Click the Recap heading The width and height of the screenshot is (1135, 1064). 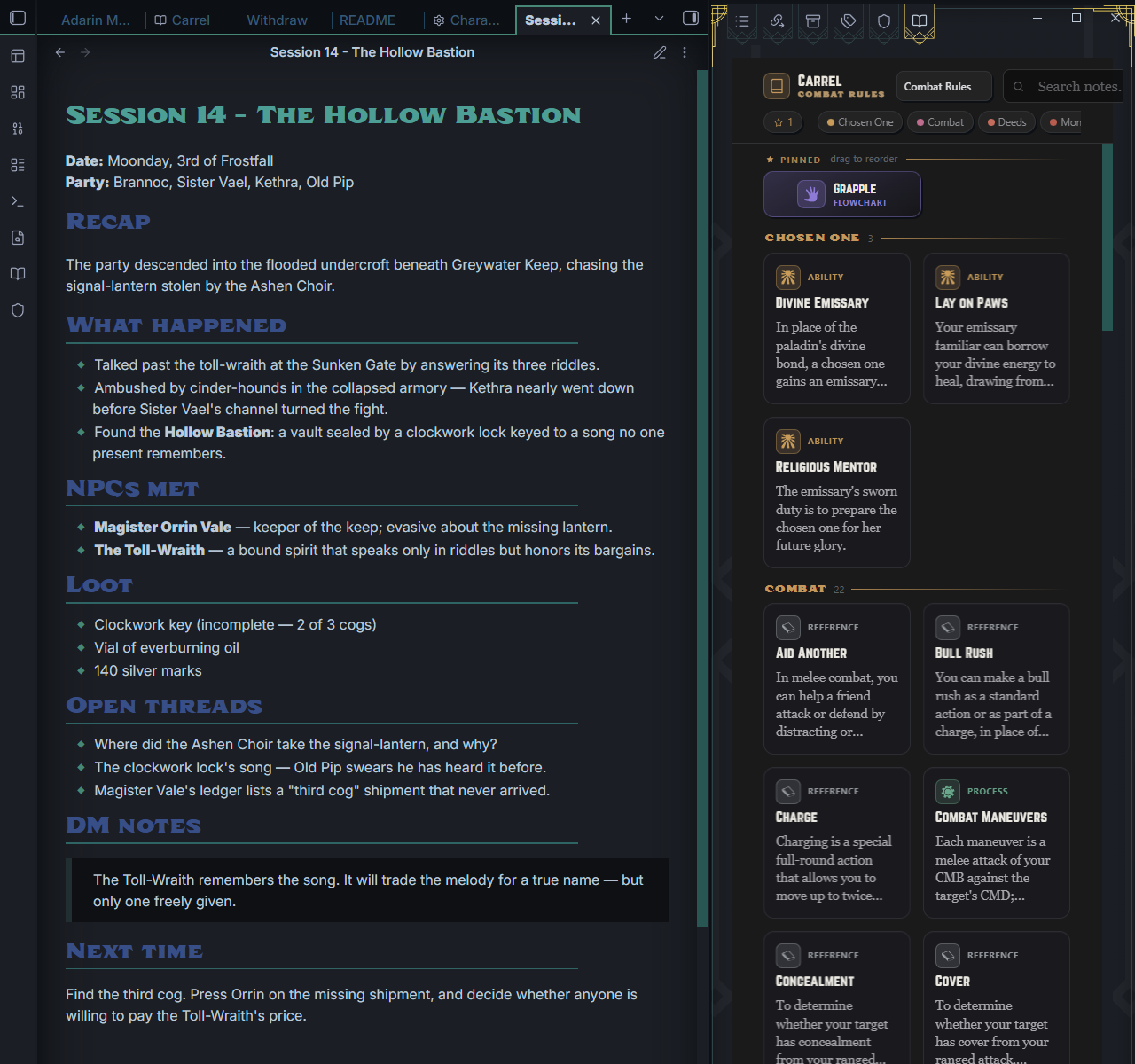pyautogui.click(x=108, y=222)
